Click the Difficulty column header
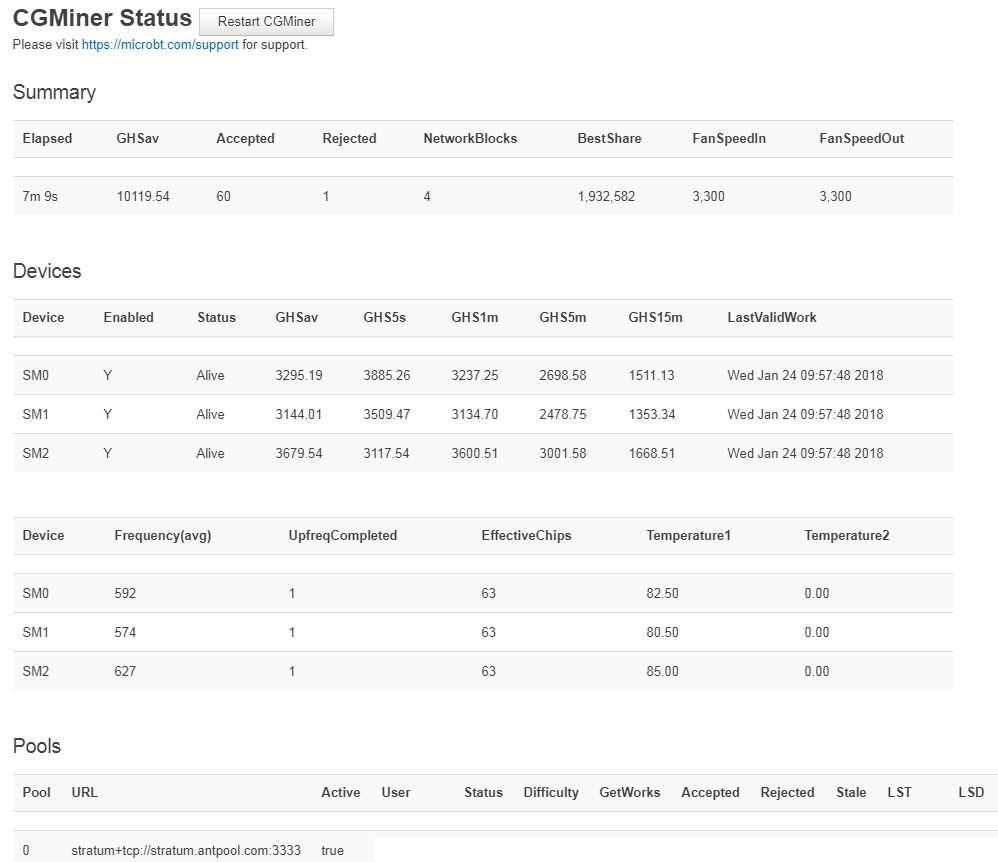 click(551, 793)
